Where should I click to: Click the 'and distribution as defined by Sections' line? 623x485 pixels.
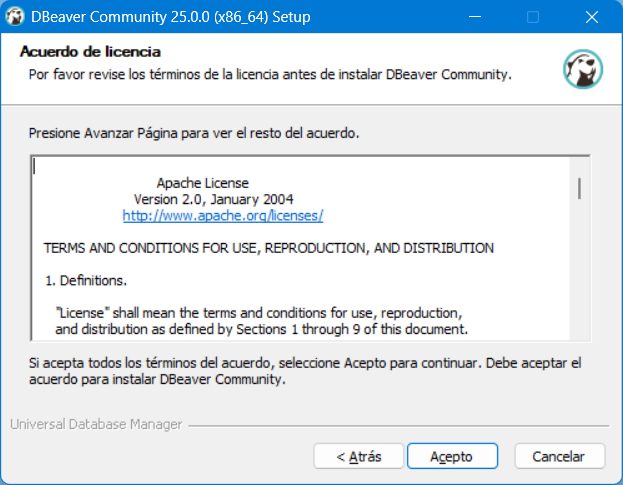point(261,329)
